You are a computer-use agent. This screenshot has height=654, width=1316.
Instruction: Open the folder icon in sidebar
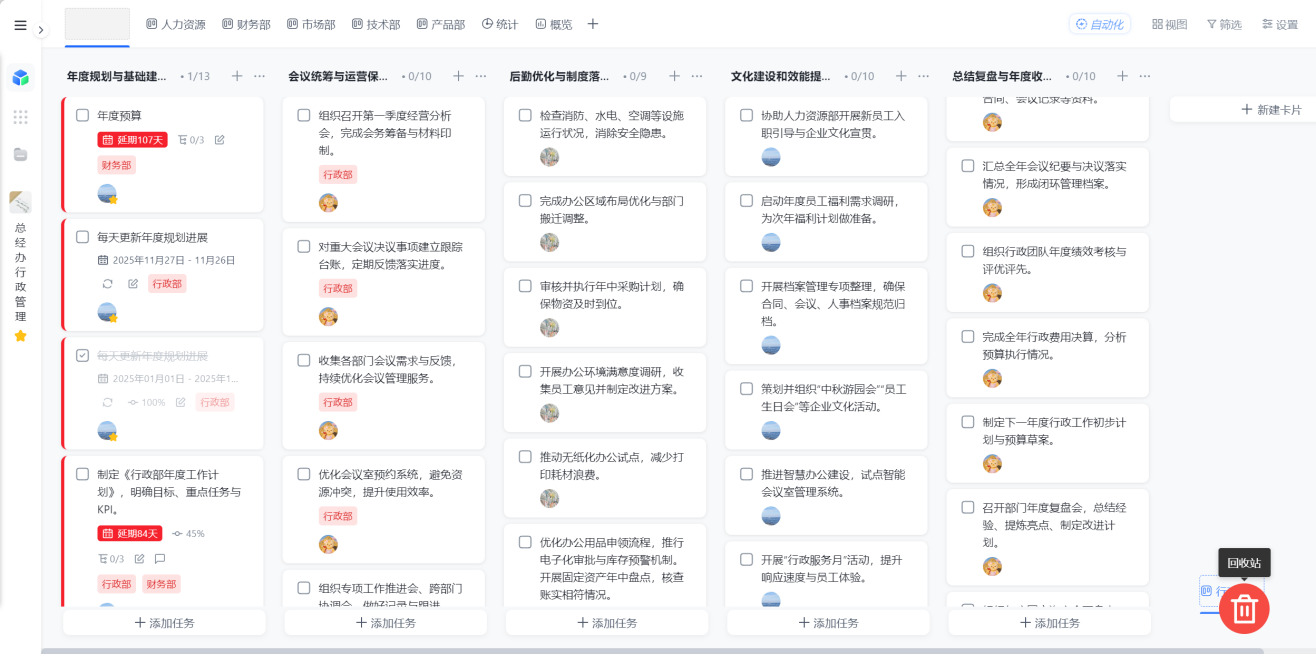tap(20, 154)
